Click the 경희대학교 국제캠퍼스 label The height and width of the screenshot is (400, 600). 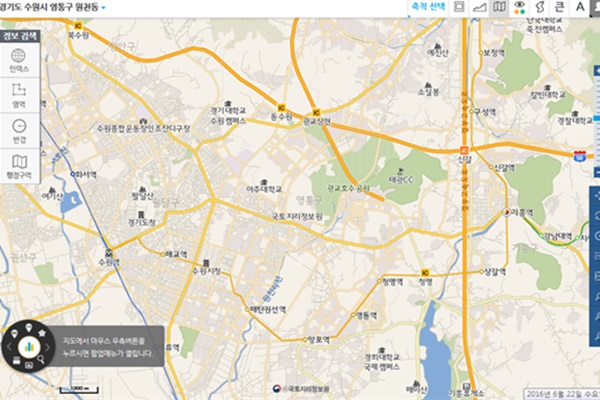point(382,362)
